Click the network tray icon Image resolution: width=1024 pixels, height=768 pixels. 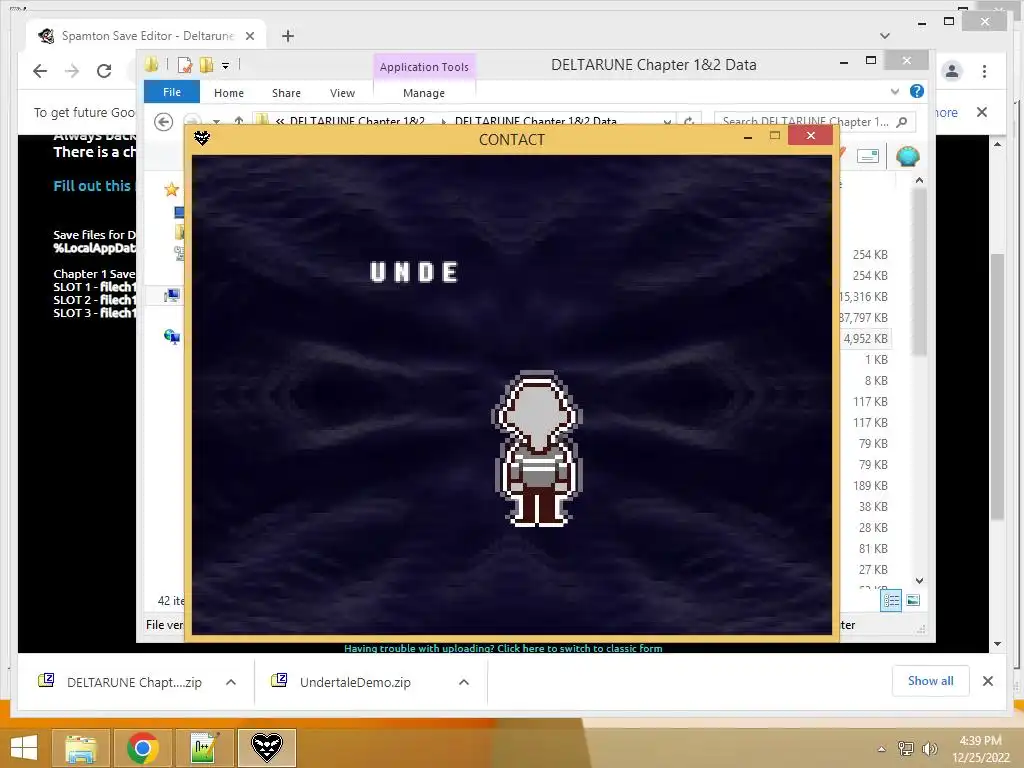[905, 749]
